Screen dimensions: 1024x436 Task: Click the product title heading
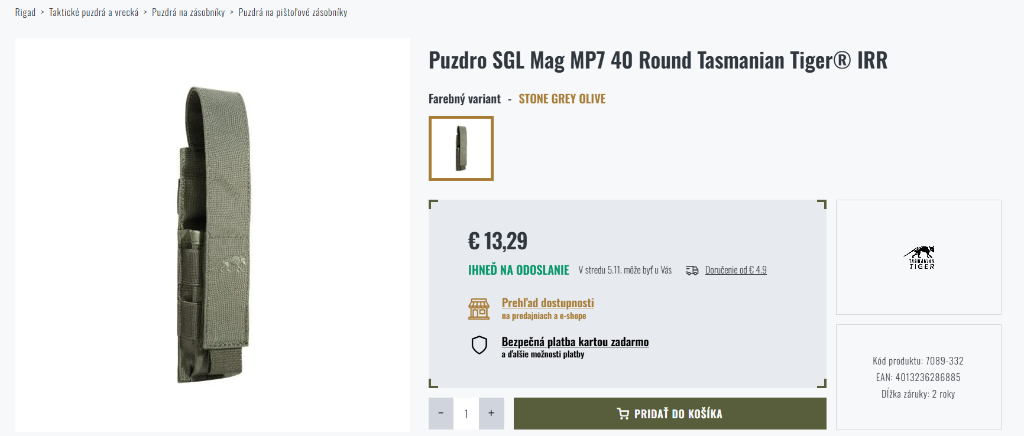658,61
